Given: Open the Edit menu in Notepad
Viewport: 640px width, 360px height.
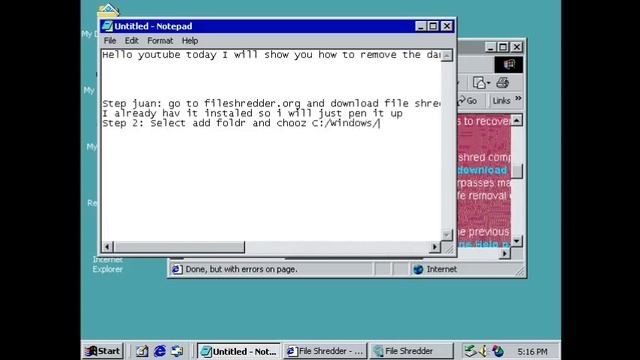Looking at the screenshot, I should click(131, 41).
